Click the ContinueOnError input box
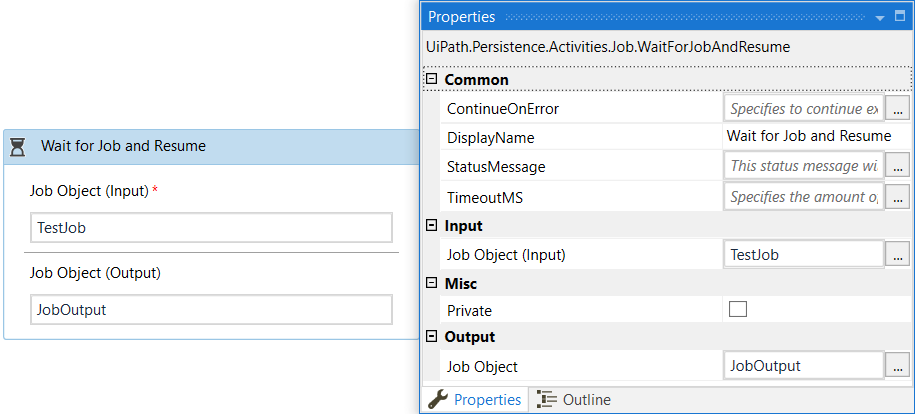The height and width of the screenshot is (414, 915). (803, 108)
